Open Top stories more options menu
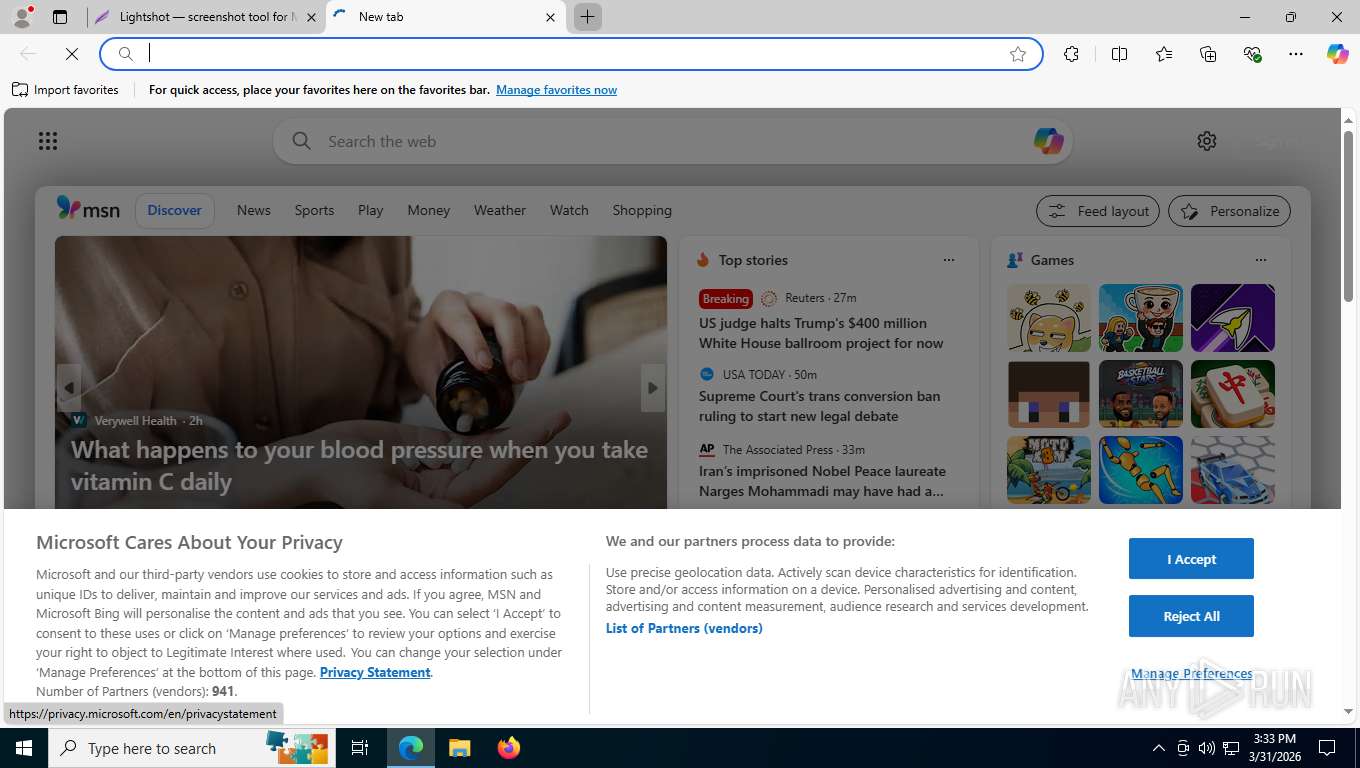 pos(949,260)
